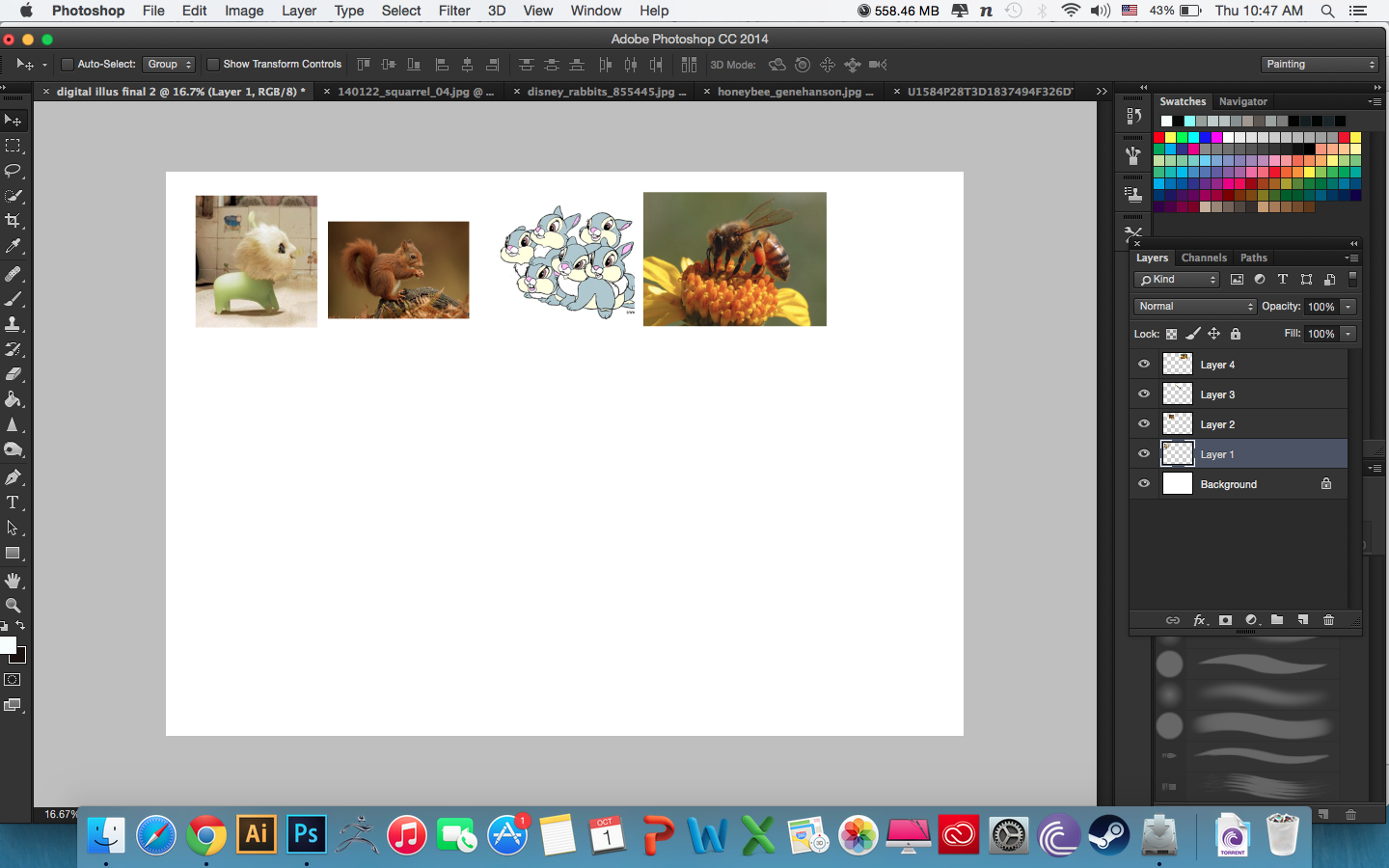This screenshot has height=868, width=1389.
Task: Select the Move tool
Action: pyautogui.click(x=14, y=121)
